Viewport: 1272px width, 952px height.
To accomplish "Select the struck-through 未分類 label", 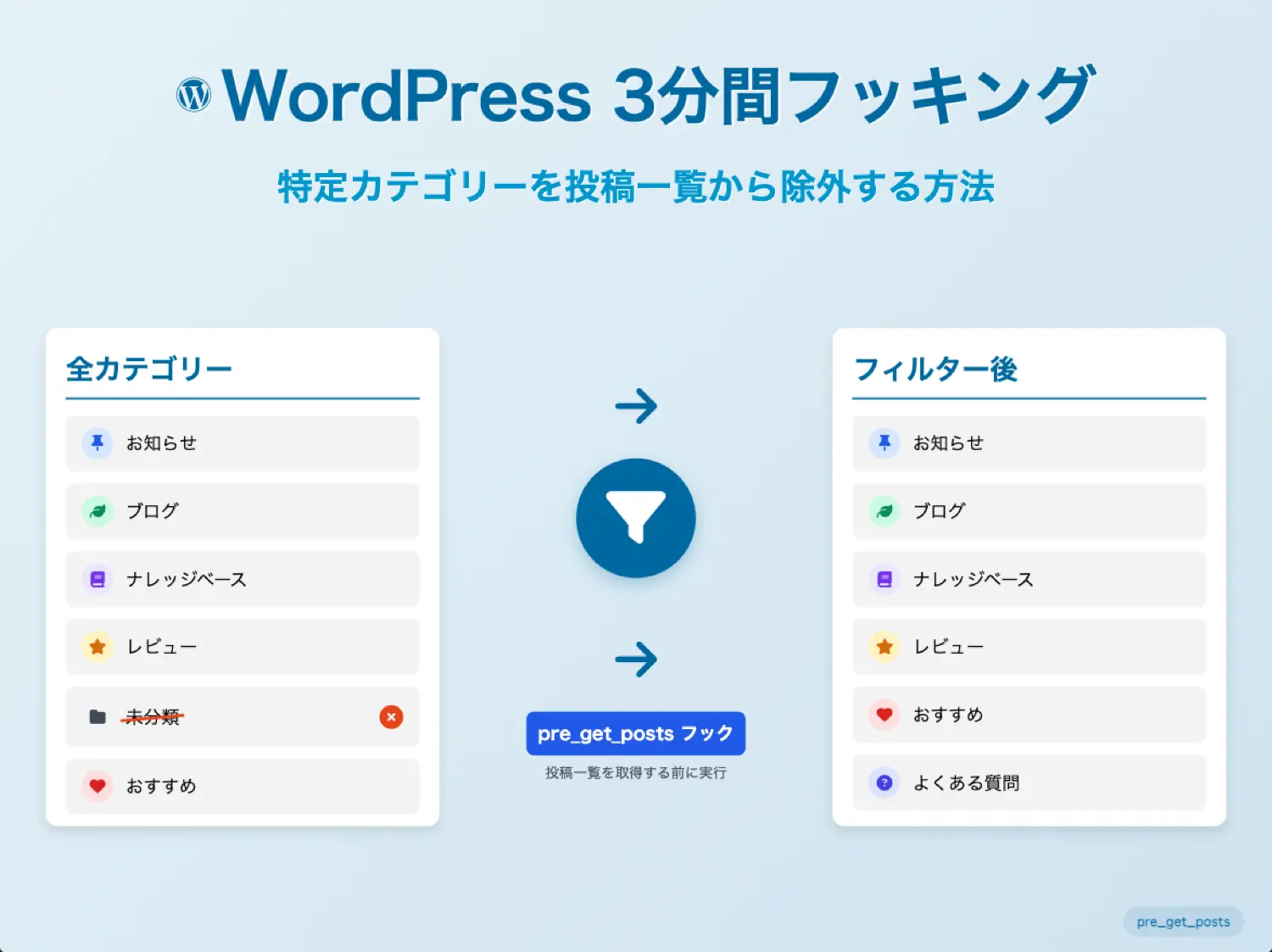I will 153,717.
